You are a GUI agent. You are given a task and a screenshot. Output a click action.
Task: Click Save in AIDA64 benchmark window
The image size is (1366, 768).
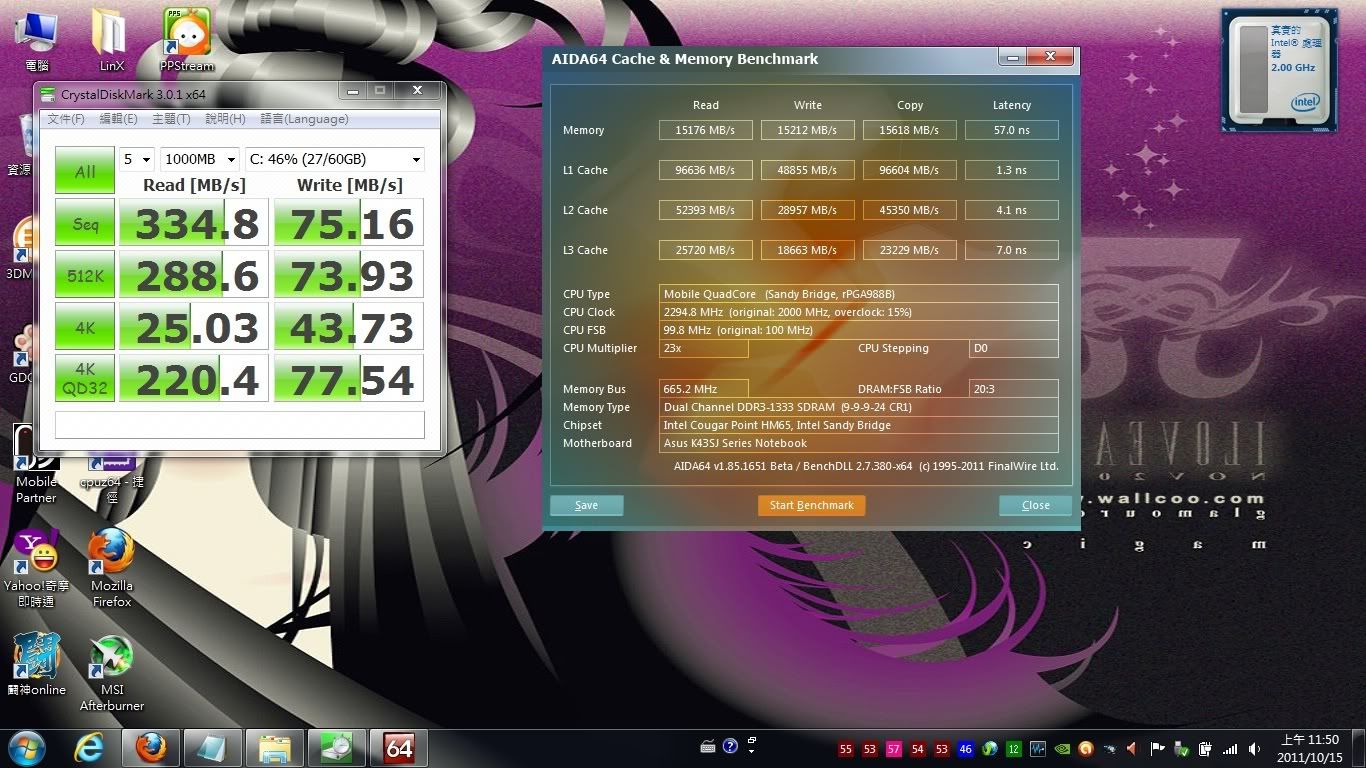(x=586, y=505)
